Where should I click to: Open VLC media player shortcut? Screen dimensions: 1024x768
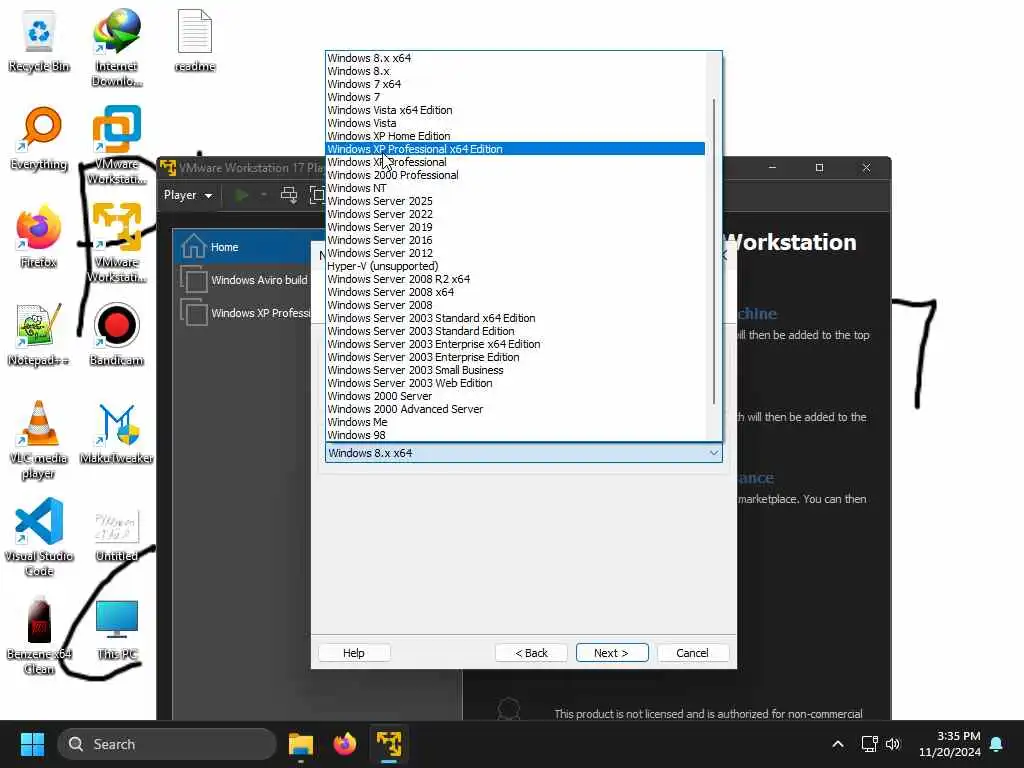click(x=39, y=440)
